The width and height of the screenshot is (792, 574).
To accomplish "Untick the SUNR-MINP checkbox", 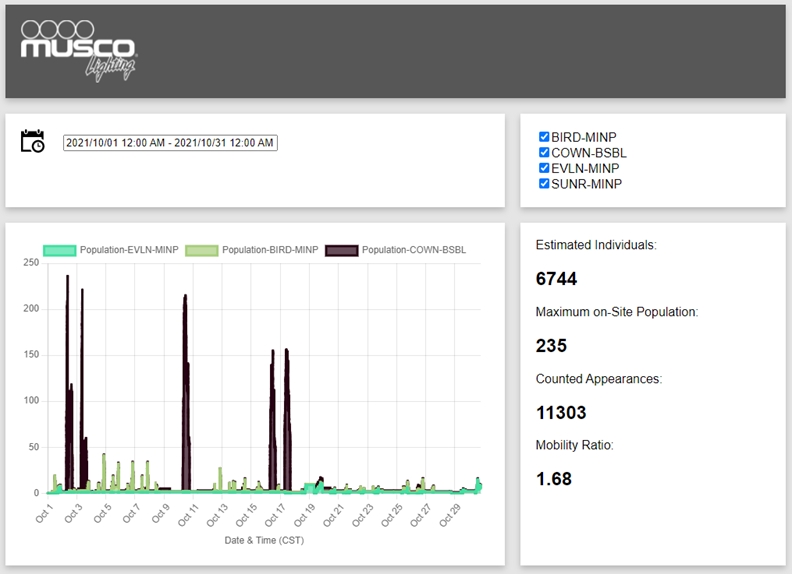I will pyautogui.click(x=544, y=184).
